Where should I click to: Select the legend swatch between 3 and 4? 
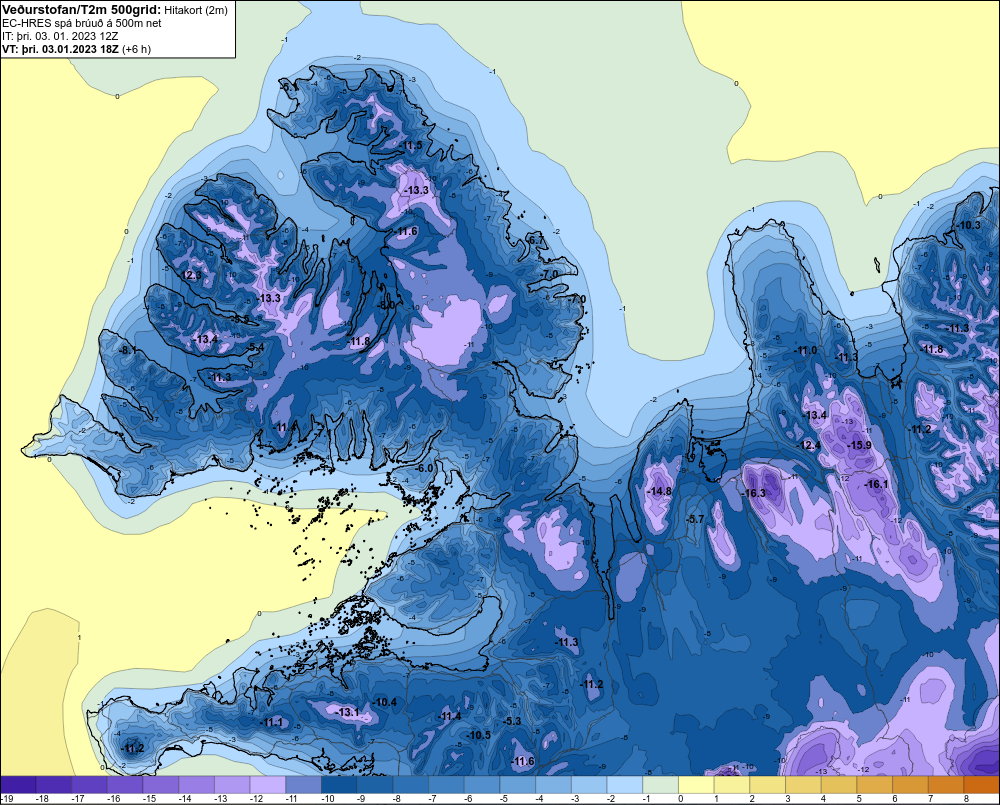point(804,785)
